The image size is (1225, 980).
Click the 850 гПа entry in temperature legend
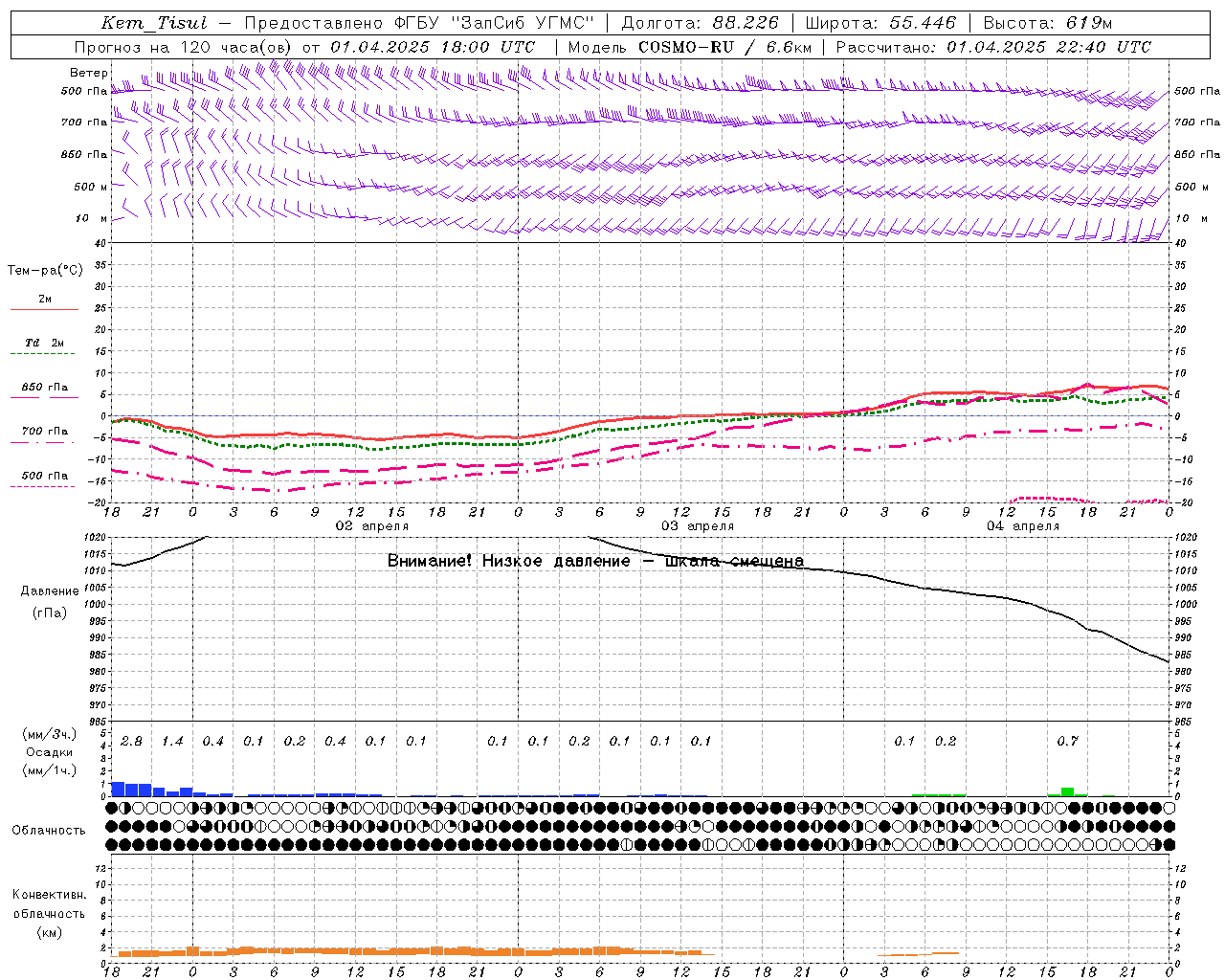[x=45, y=388]
